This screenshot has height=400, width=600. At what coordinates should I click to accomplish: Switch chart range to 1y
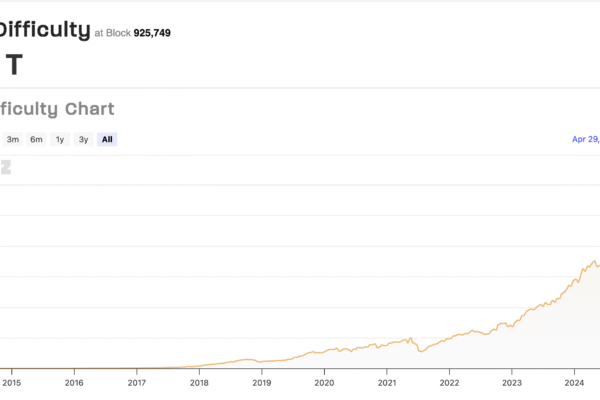tap(60, 140)
